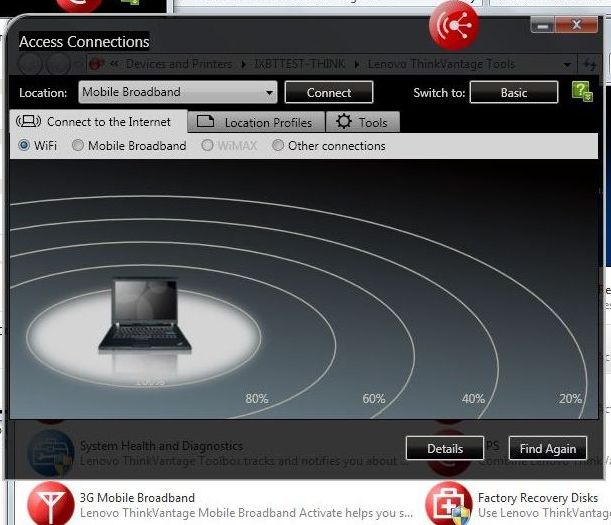Image resolution: width=611 pixels, height=525 pixels.
Task: Click the 40% signal ring label
Action: pos(473,398)
